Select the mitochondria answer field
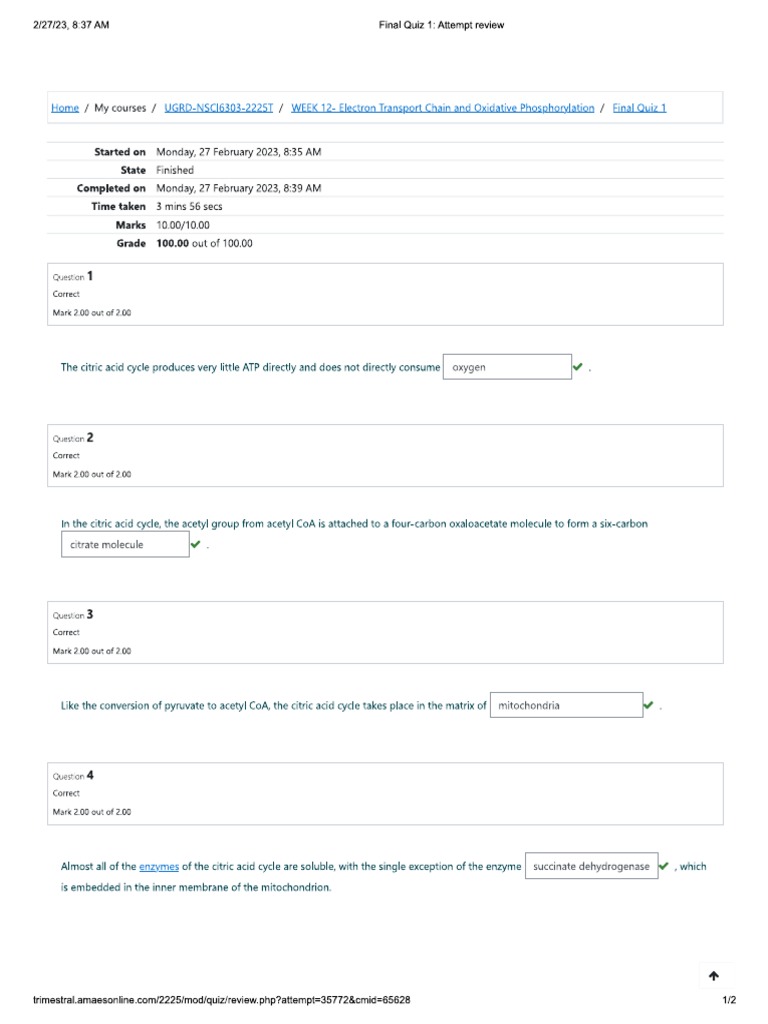 (x=565, y=705)
